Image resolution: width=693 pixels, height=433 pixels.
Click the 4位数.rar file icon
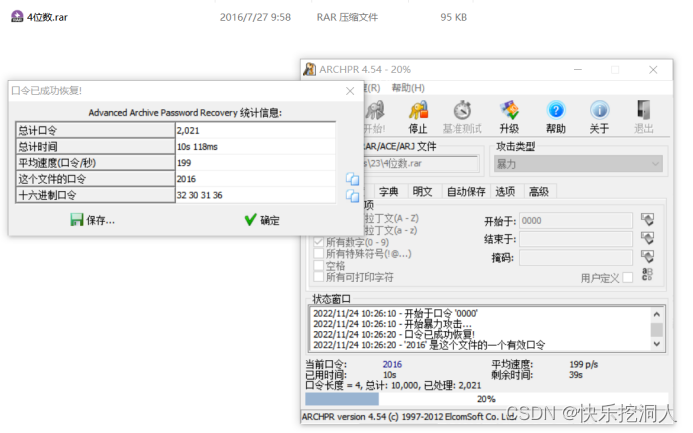(x=17, y=17)
